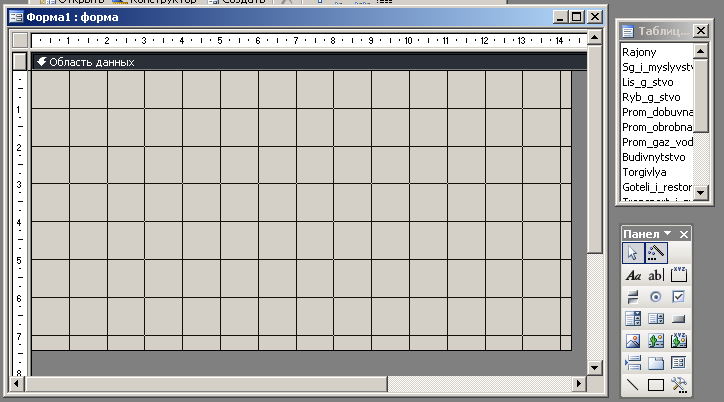Click the Область данных section bar
The image size is (724, 402).
pos(309,62)
